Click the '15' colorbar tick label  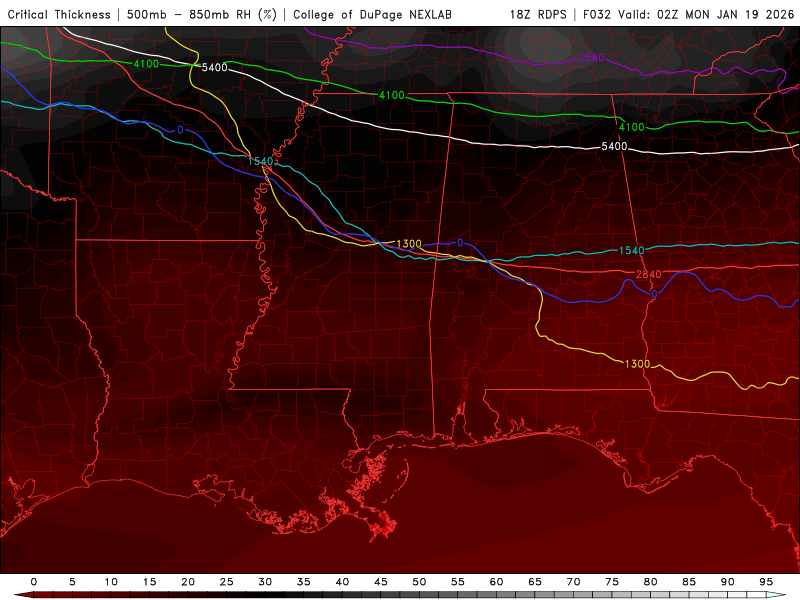coord(149,582)
